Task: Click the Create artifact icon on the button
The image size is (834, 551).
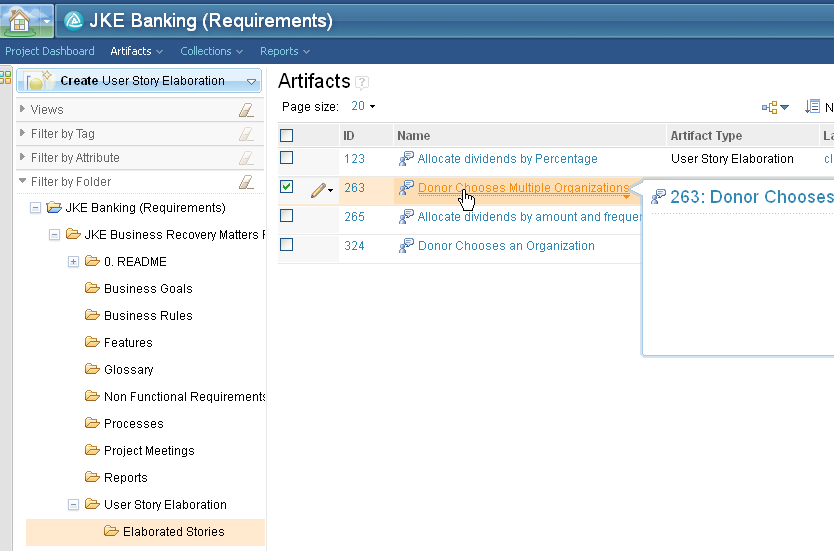Action: [38, 81]
